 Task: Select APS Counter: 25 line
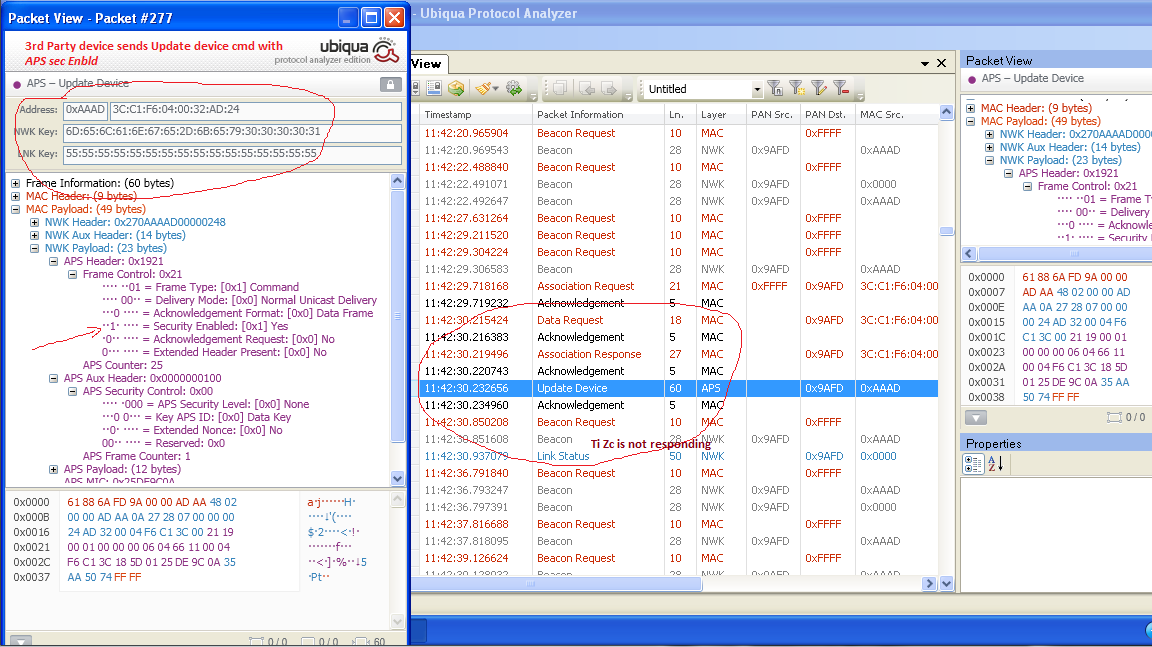click(123, 365)
